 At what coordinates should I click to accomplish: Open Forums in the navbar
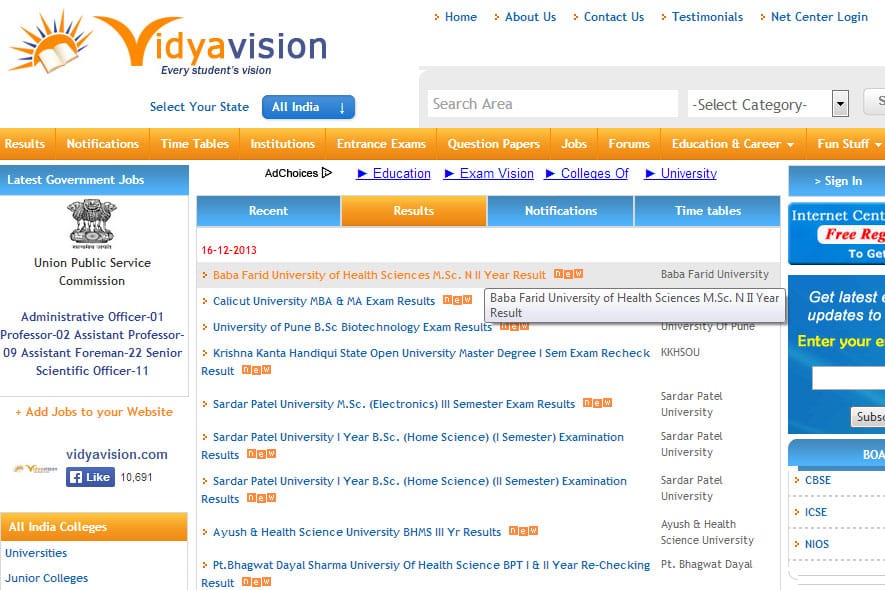(x=629, y=144)
